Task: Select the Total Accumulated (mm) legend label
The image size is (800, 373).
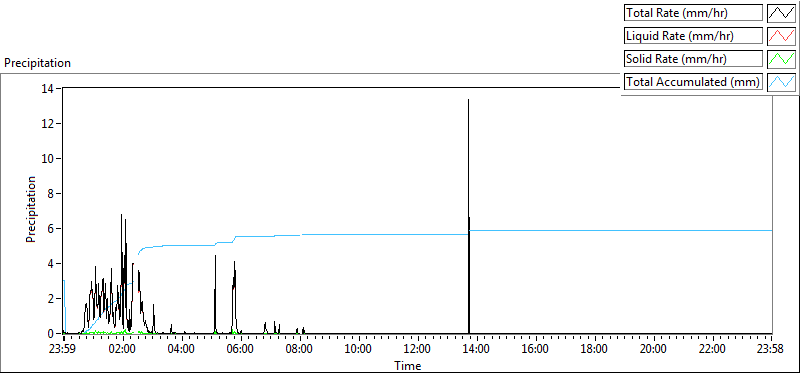Action: [x=693, y=82]
